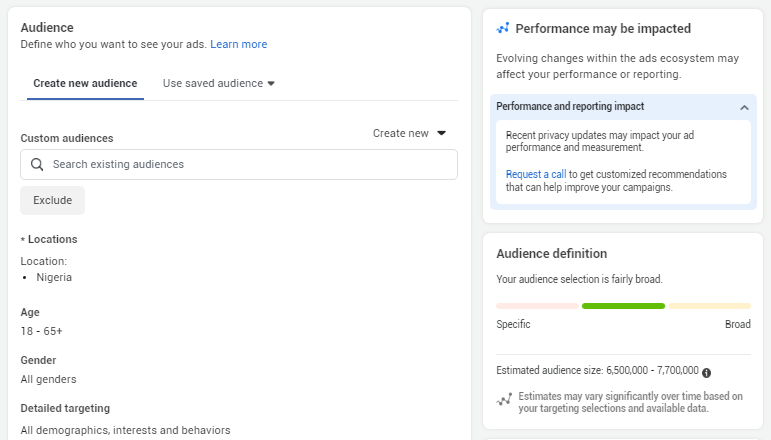
Task: Open the Use saved audience dropdown arrow
Action: click(271, 84)
